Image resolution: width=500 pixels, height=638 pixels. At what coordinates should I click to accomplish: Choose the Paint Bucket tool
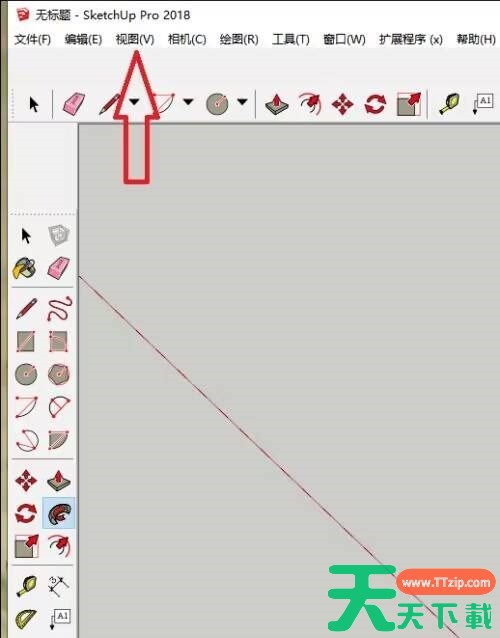coord(24,268)
